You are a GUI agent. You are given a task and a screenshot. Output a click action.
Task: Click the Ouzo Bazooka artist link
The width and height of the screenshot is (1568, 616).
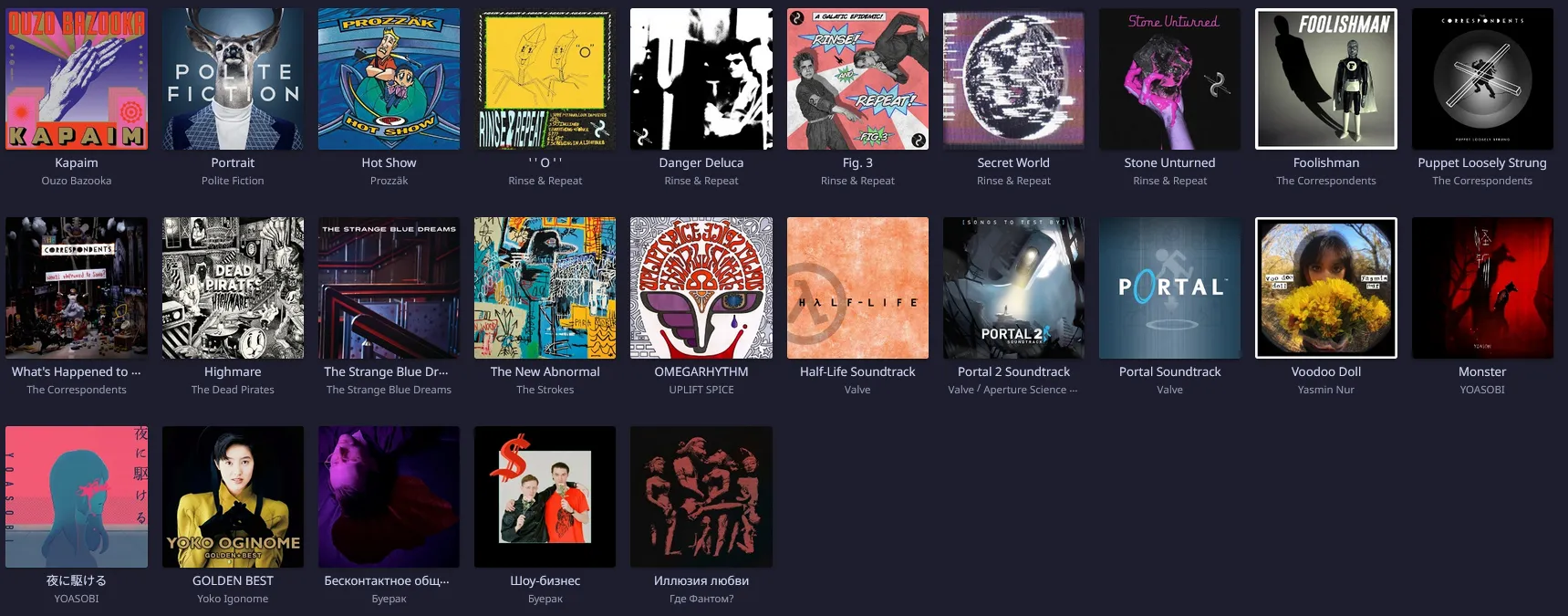click(x=77, y=181)
